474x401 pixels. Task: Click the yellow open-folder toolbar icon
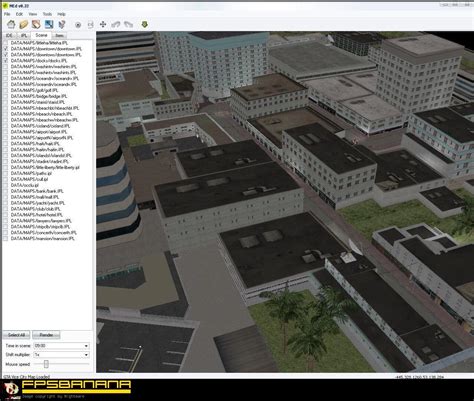click(x=24, y=24)
